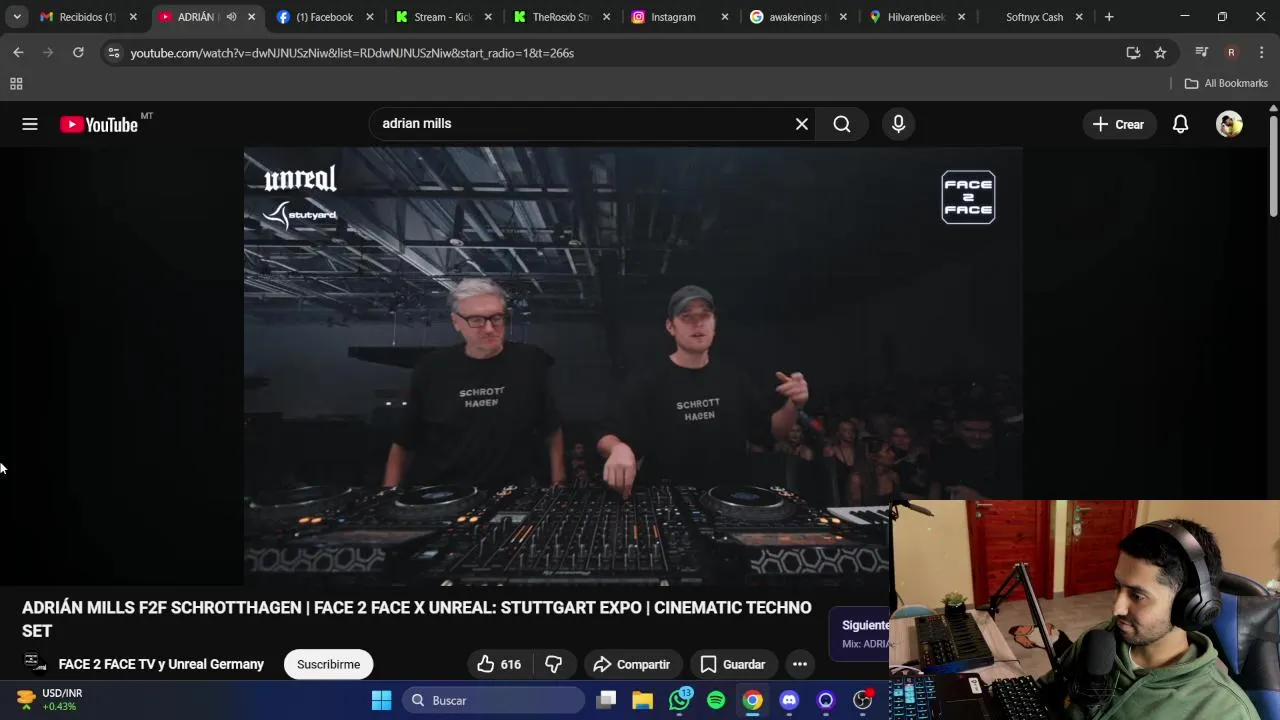Screen dimensions: 1280x720
Task: Open FACE 2 FACE TV channel link
Action: (161, 664)
